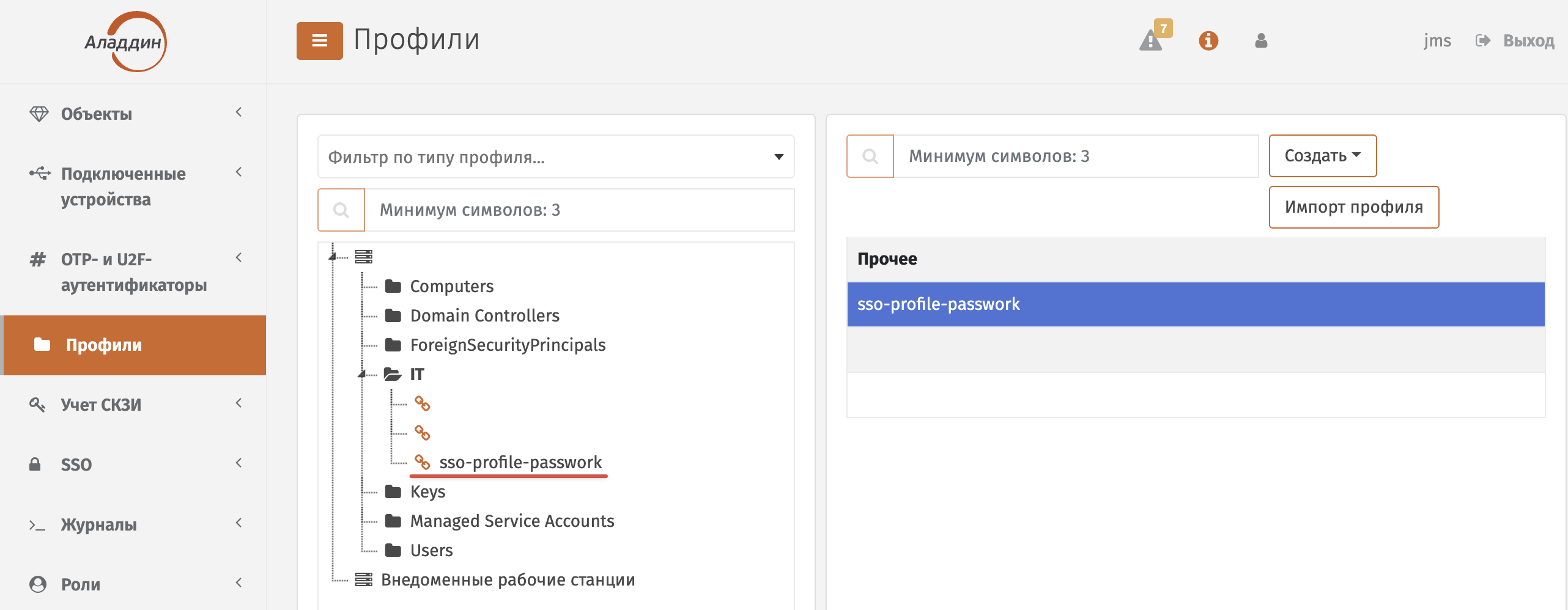Click the lock icon for SSO

pyautogui.click(x=35, y=465)
